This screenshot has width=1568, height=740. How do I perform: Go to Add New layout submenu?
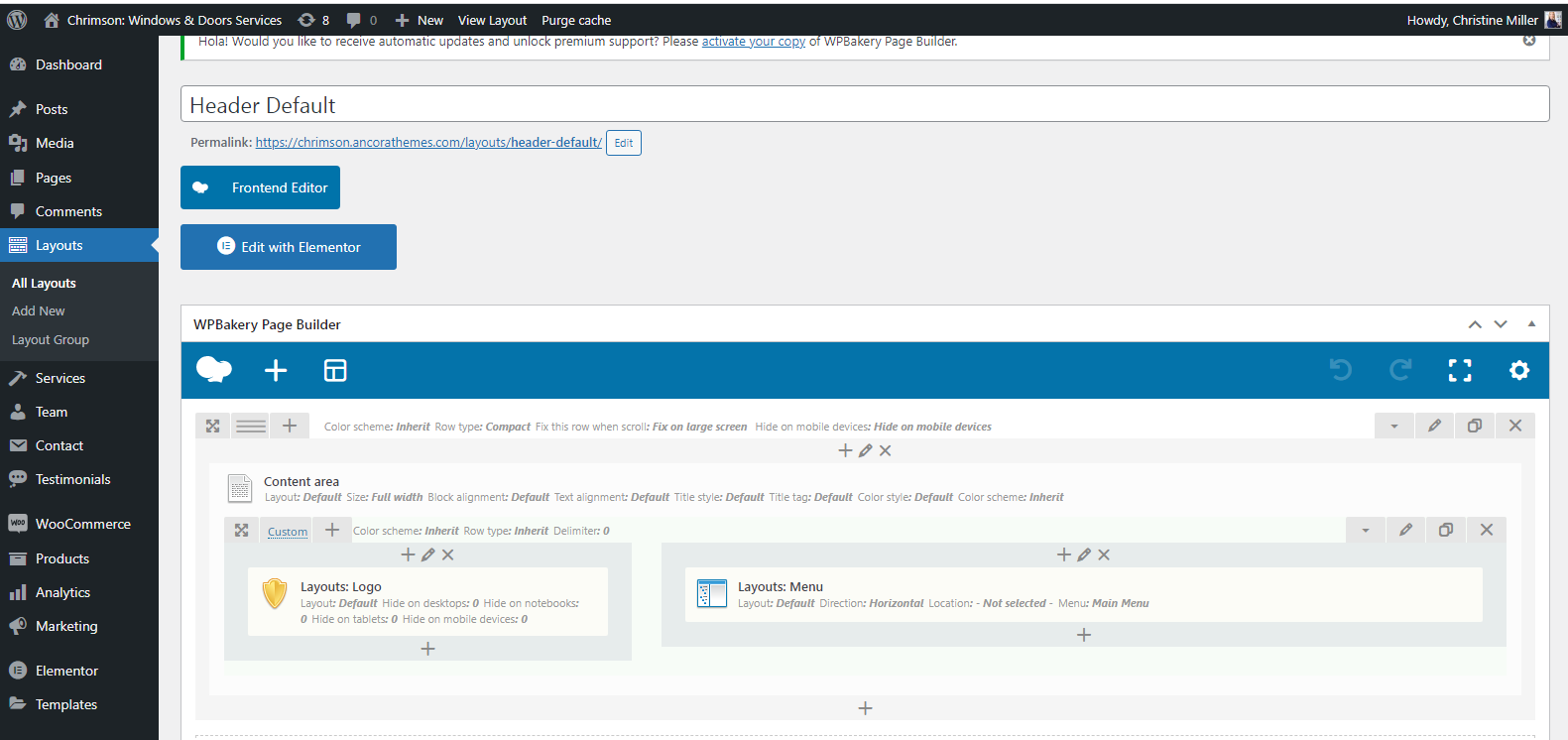pos(39,310)
